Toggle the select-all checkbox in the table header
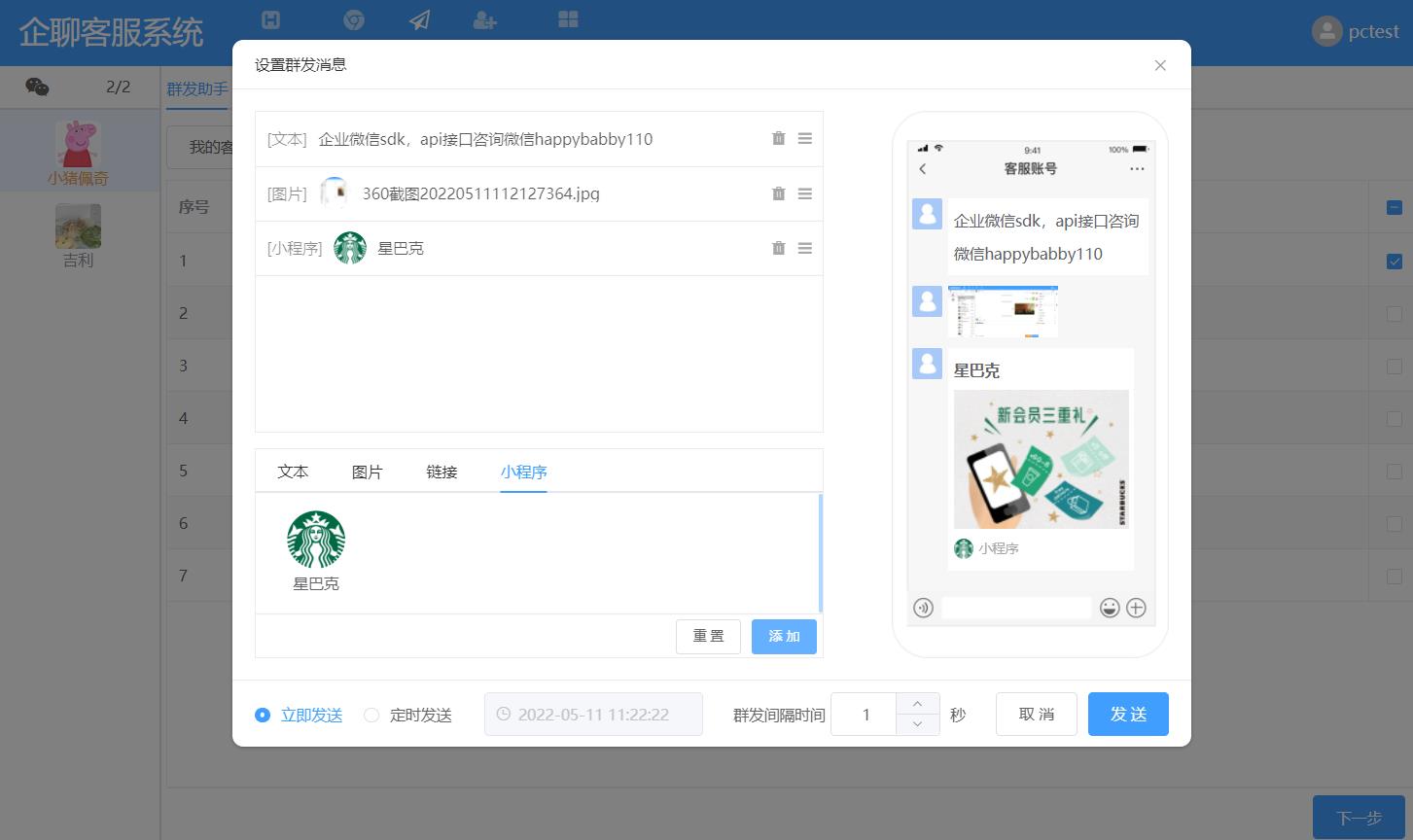This screenshot has width=1413, height=840. [1395, 207]
